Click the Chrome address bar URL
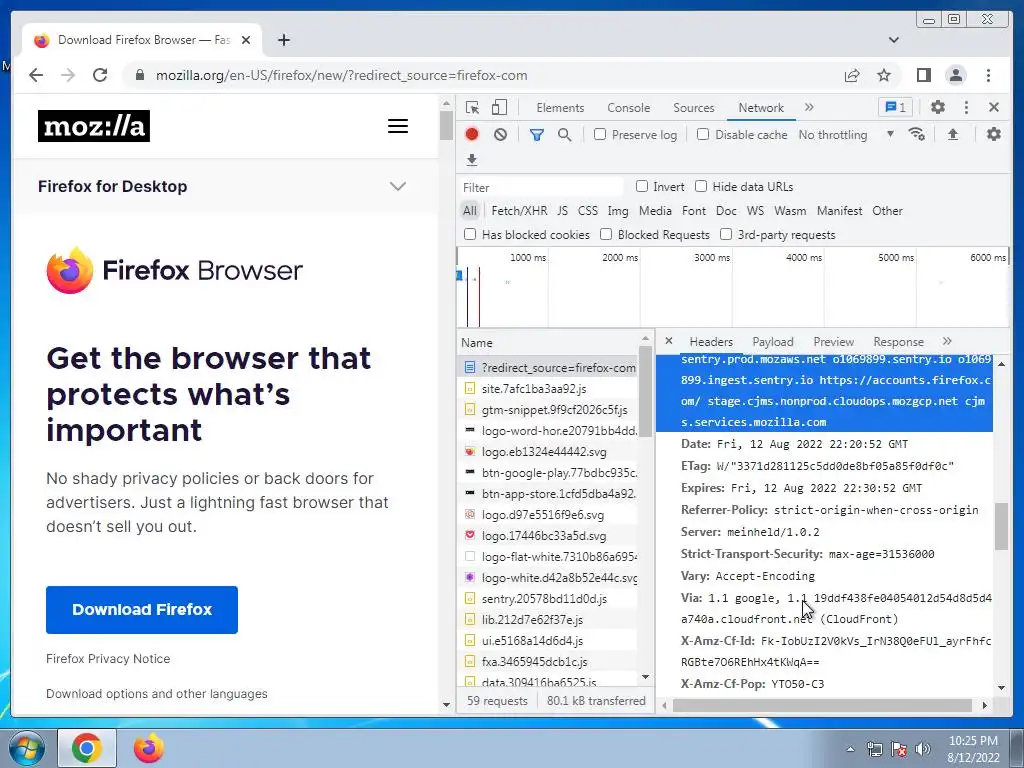Viewport: 1024px width, 768px height. pos(342,75)
